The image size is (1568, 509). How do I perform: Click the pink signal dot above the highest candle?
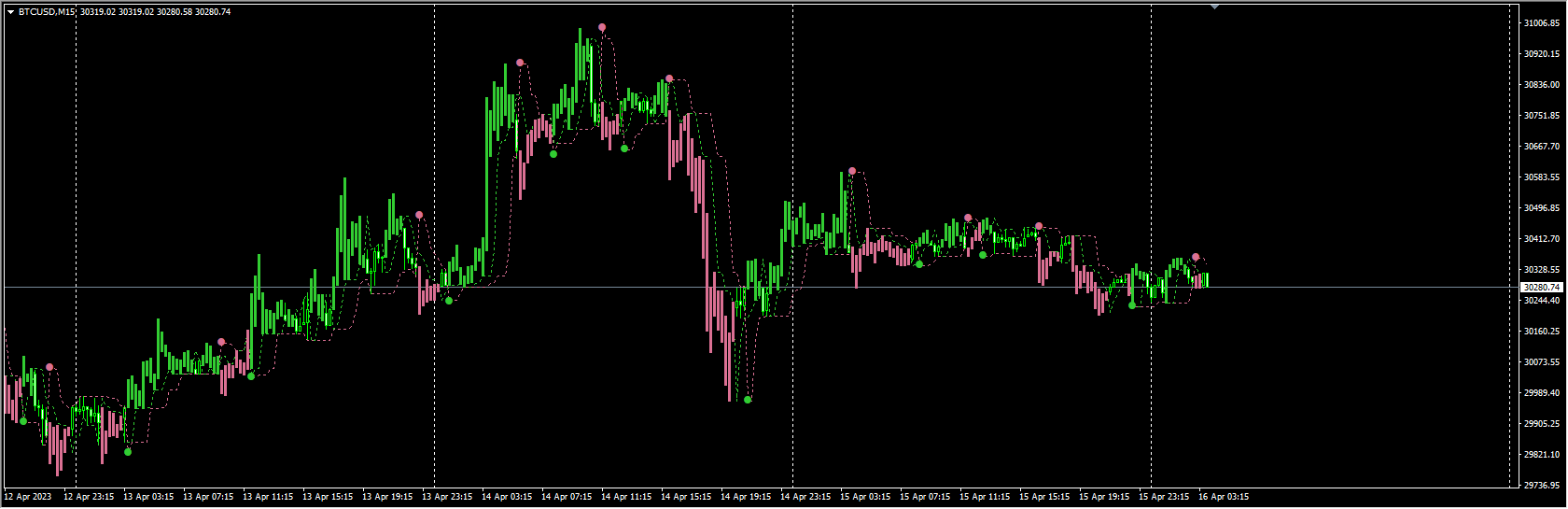pos(602,28)
